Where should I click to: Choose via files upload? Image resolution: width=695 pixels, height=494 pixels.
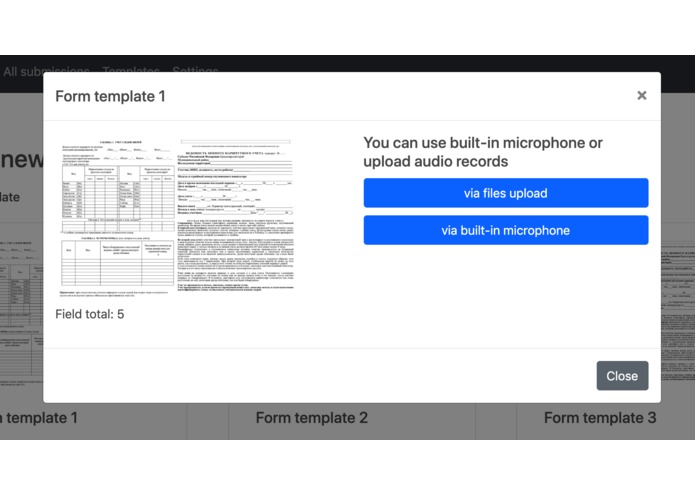pos(506,193)
